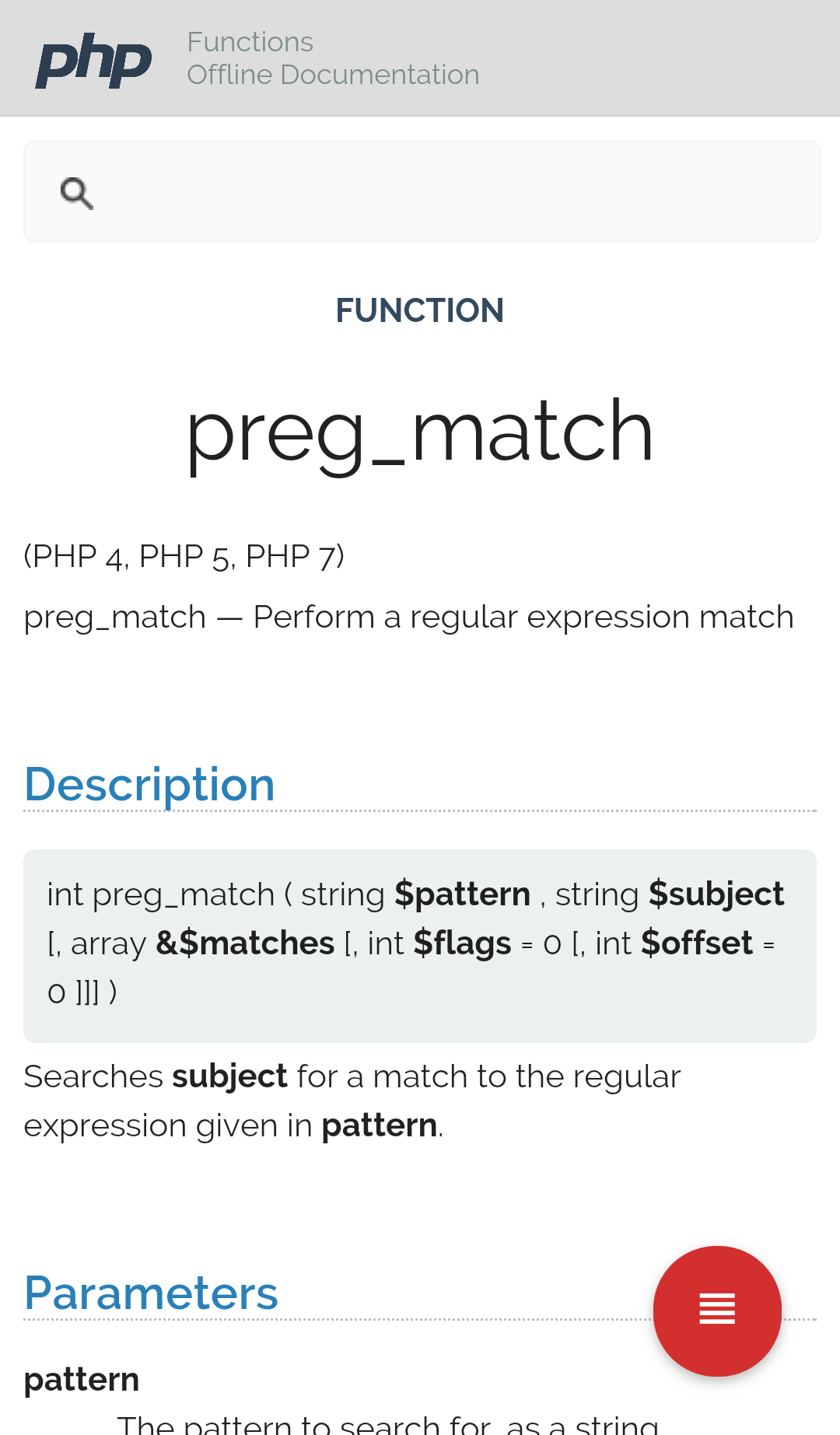
Task: Open the red floating menu button
Action: coord(717,1310)
